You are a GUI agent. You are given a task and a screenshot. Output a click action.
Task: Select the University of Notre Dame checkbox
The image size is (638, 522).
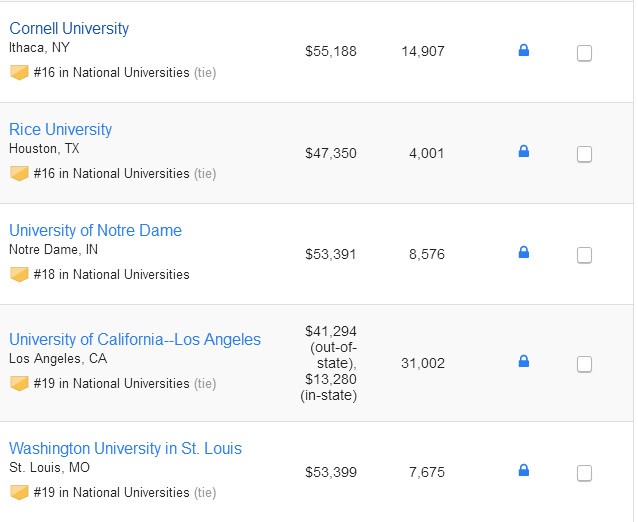click(584, 255)
